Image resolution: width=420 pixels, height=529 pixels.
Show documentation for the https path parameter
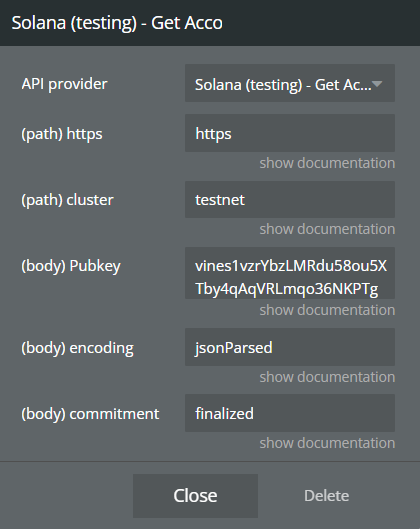click(x=327, y=163)
